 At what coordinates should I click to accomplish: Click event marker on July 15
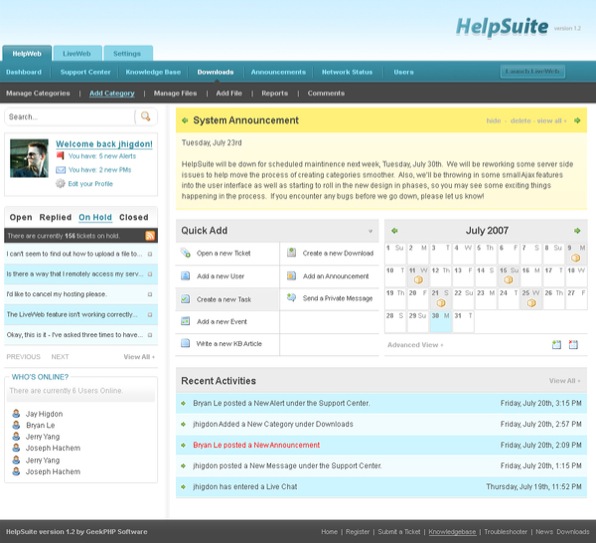(x=509, y=280)
